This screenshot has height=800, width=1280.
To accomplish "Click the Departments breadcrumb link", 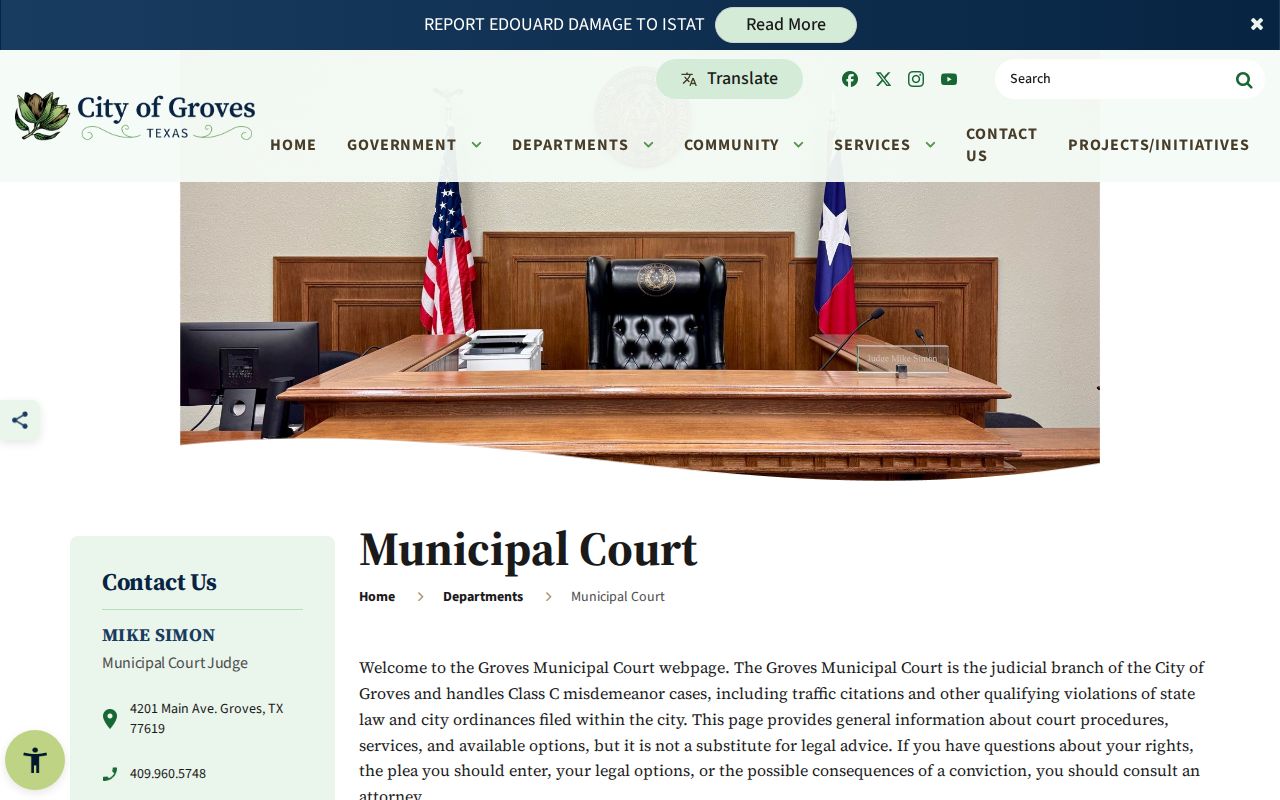I will pos(483,597).
